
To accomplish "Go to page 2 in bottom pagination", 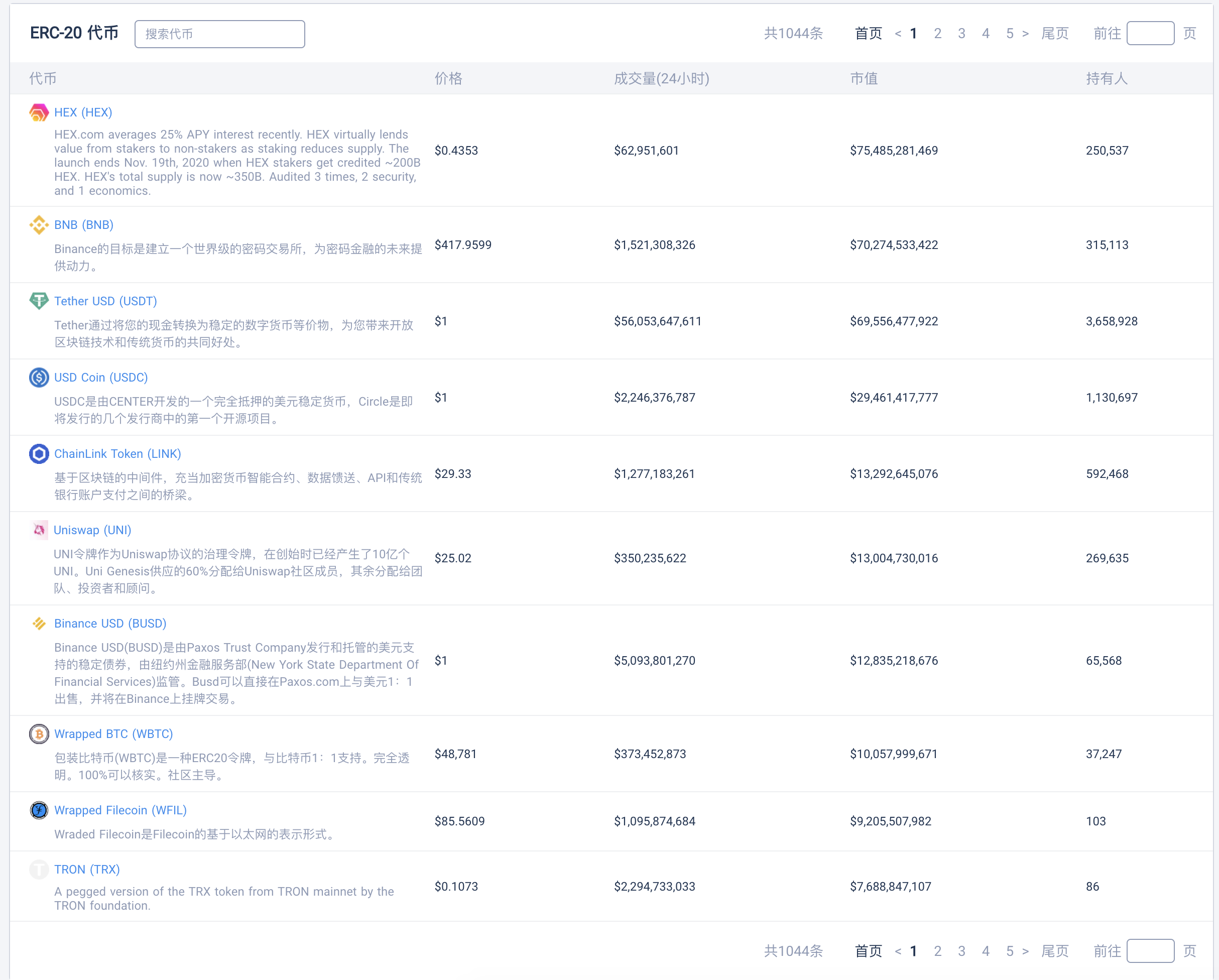I will (937, 951).
